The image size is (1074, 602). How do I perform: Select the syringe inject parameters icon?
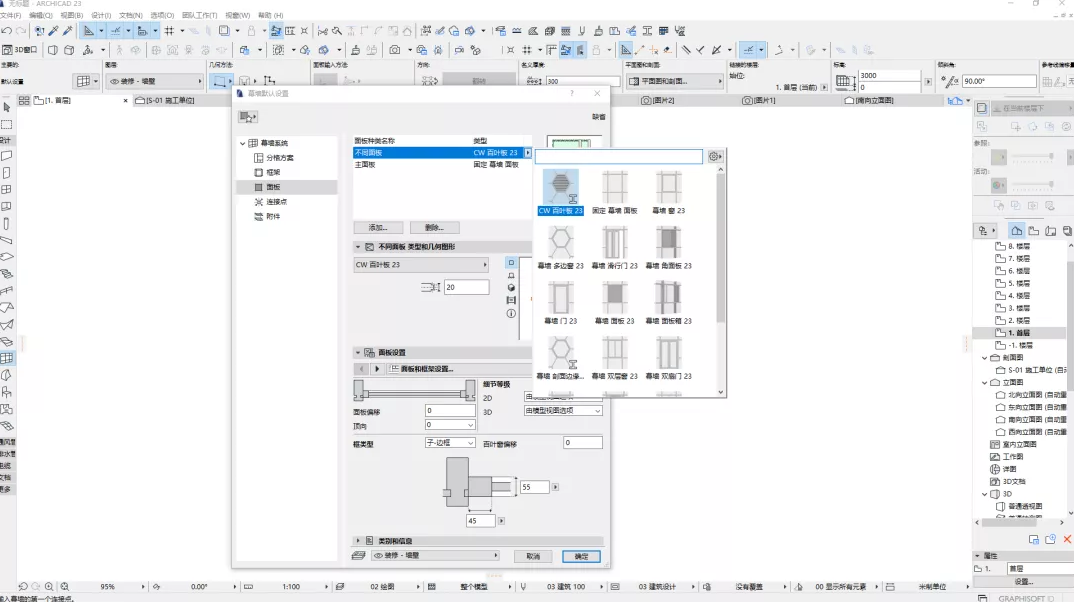(x=68, y=31)
